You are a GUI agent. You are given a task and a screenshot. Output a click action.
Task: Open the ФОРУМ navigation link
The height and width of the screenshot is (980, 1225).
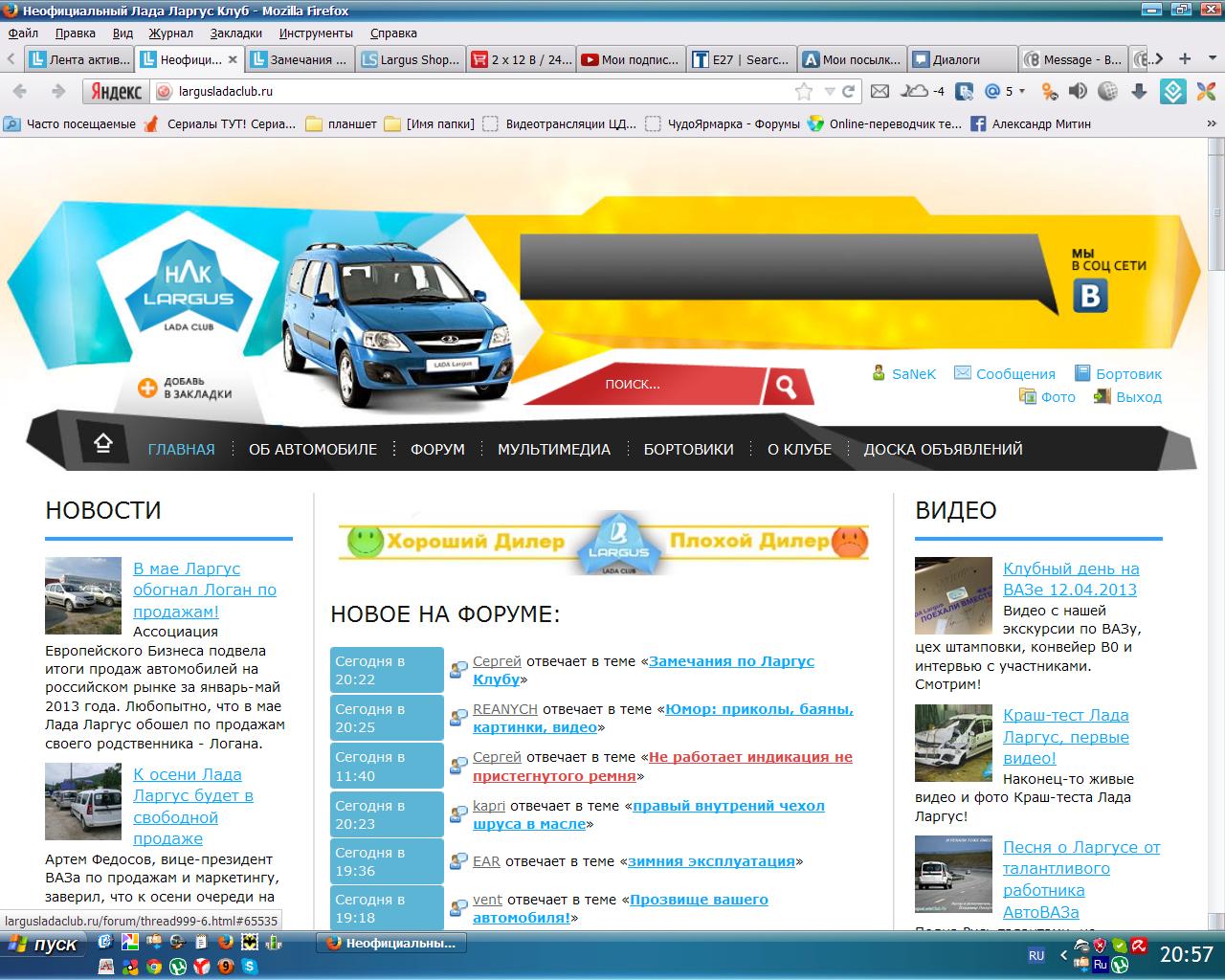[437, 449]
